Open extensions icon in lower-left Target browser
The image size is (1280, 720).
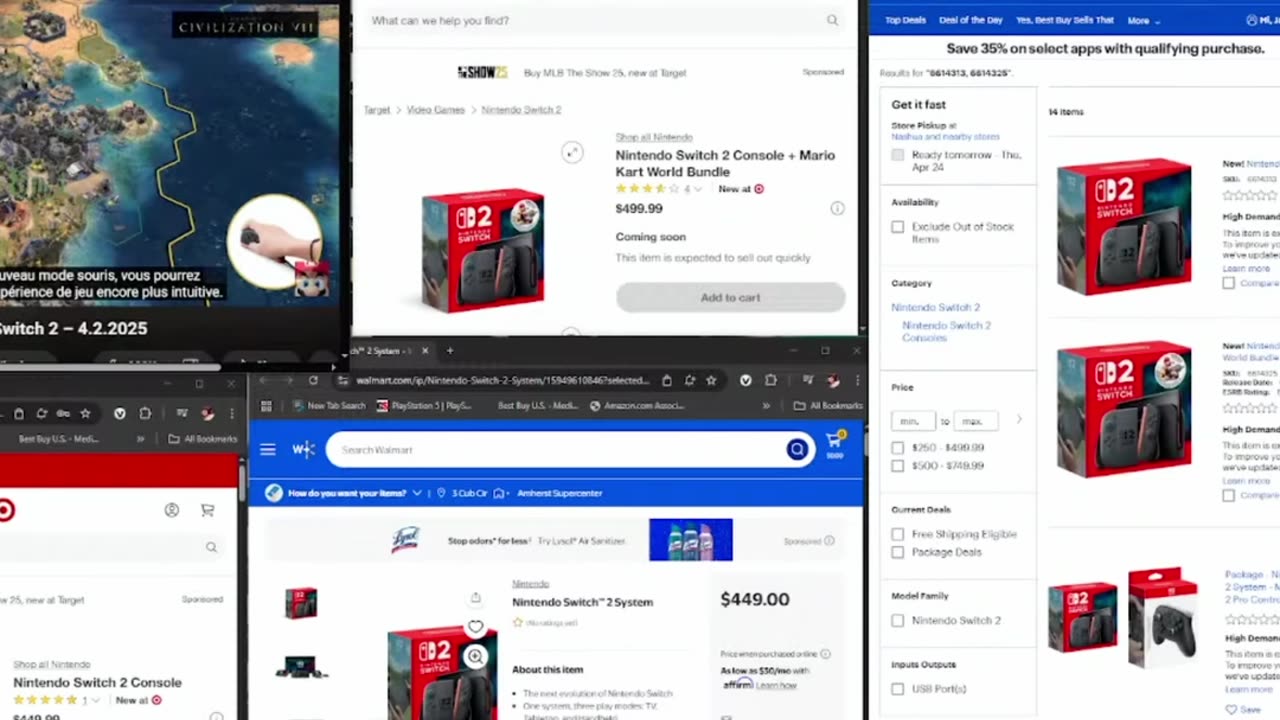click(145, 413)
